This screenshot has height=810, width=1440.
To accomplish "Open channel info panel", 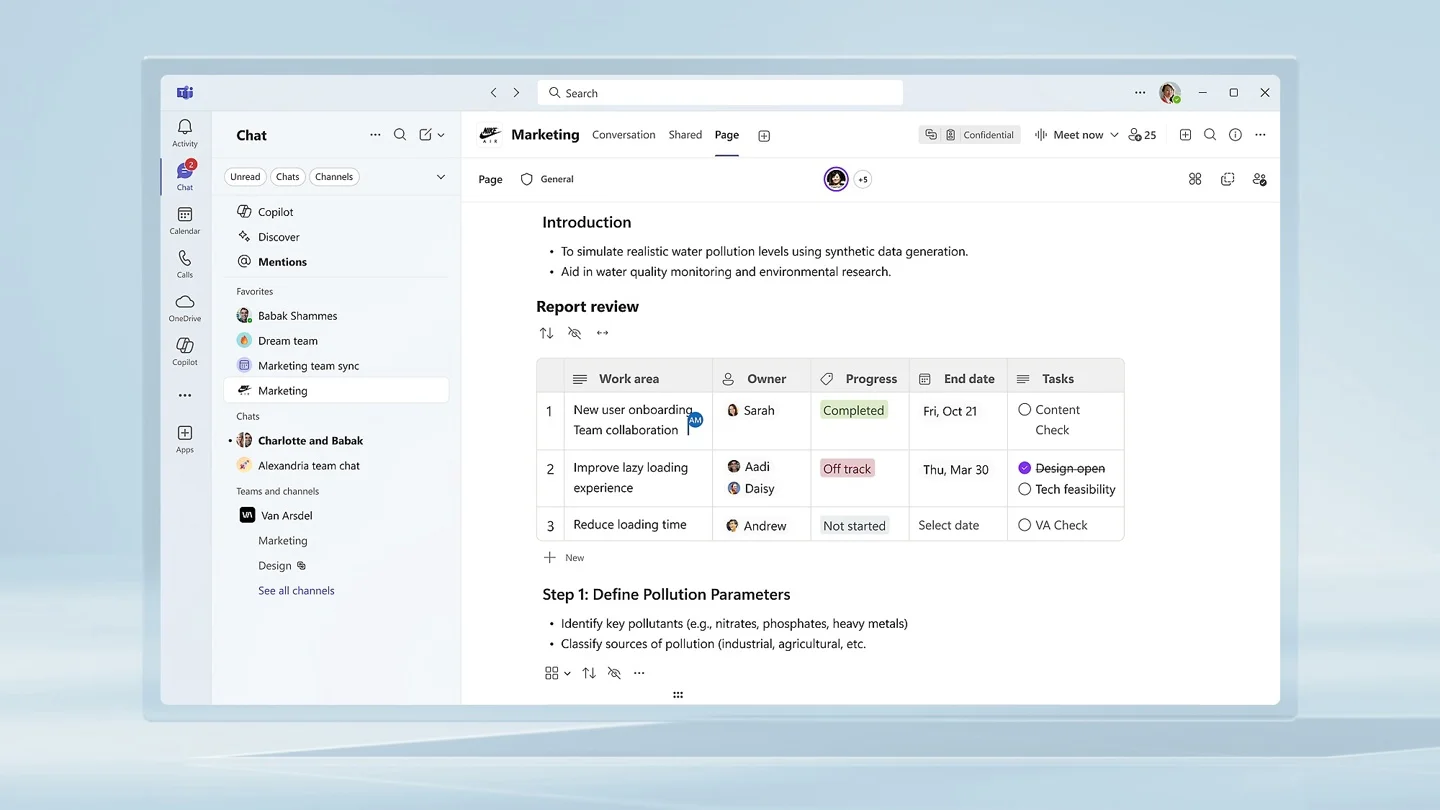I will [x=1235, y=135].
